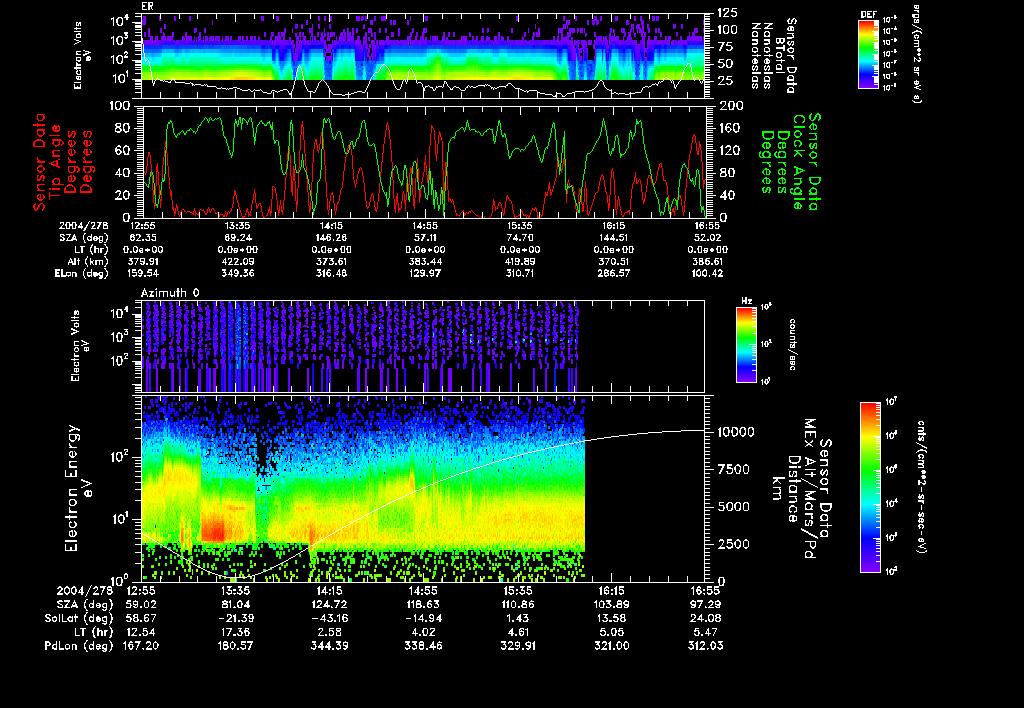Image resolution: width=1024 pixels, height=708 pixels.
Task: Click SZA value 146.26
Action: [330, 238]
